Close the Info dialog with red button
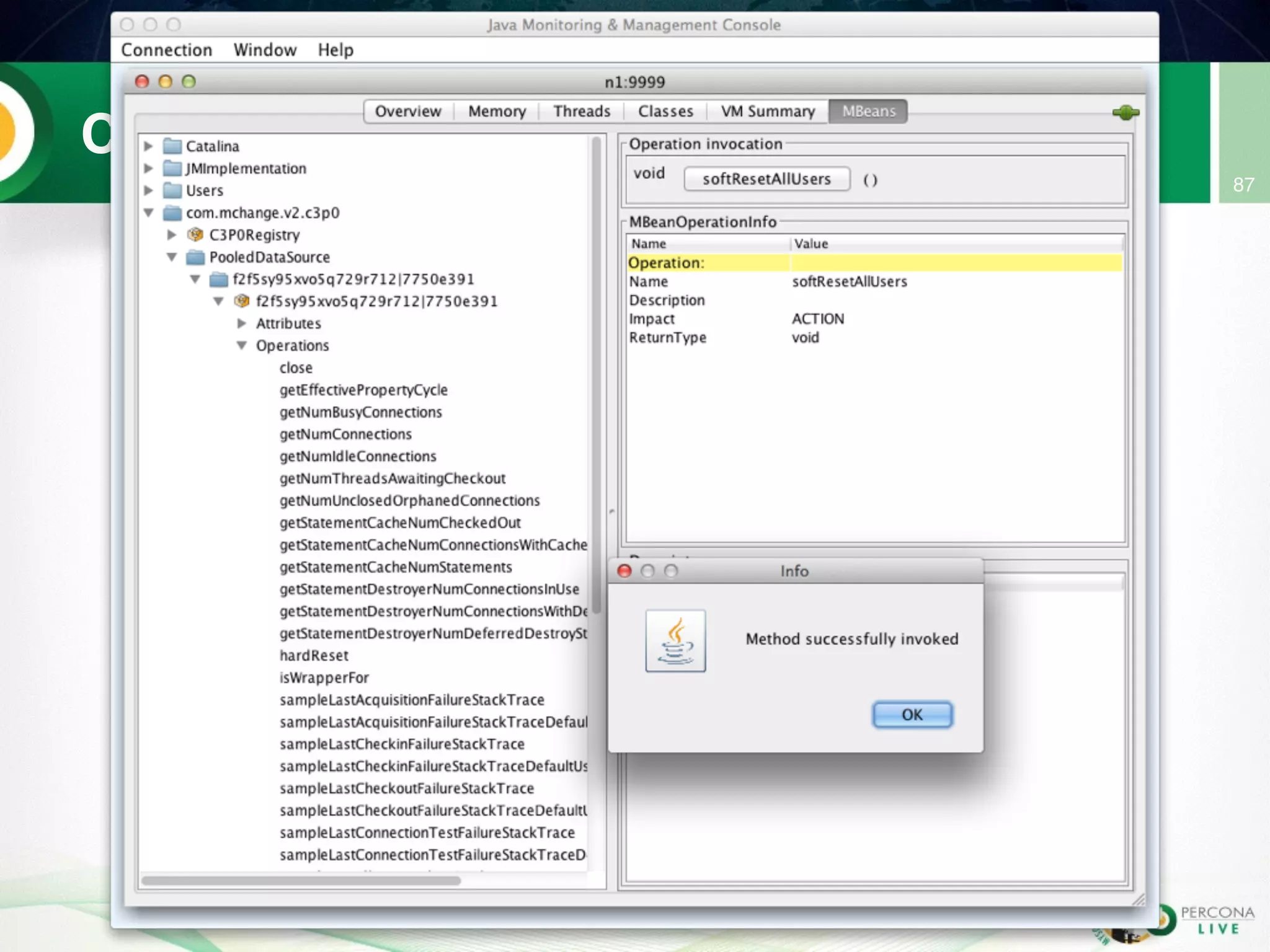The height and width of the screenshot is (952, 1270). (x=624, y=571)
